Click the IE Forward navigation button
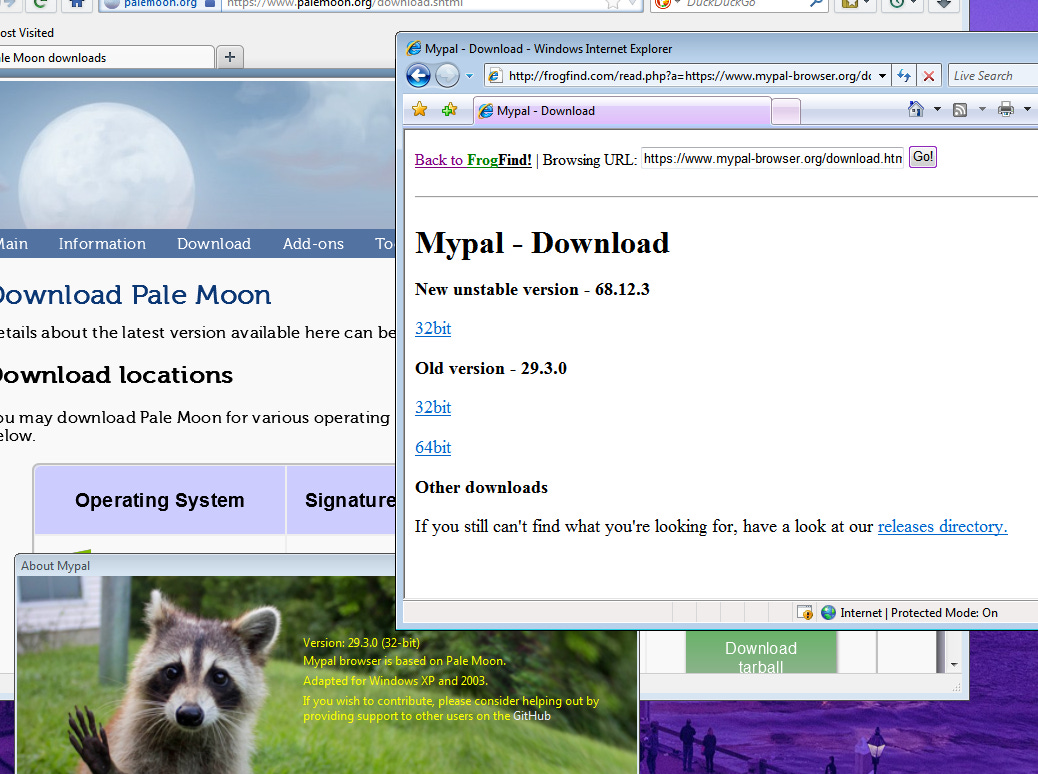This screenshot has height=774, width=1038. [x=448, y=75]
